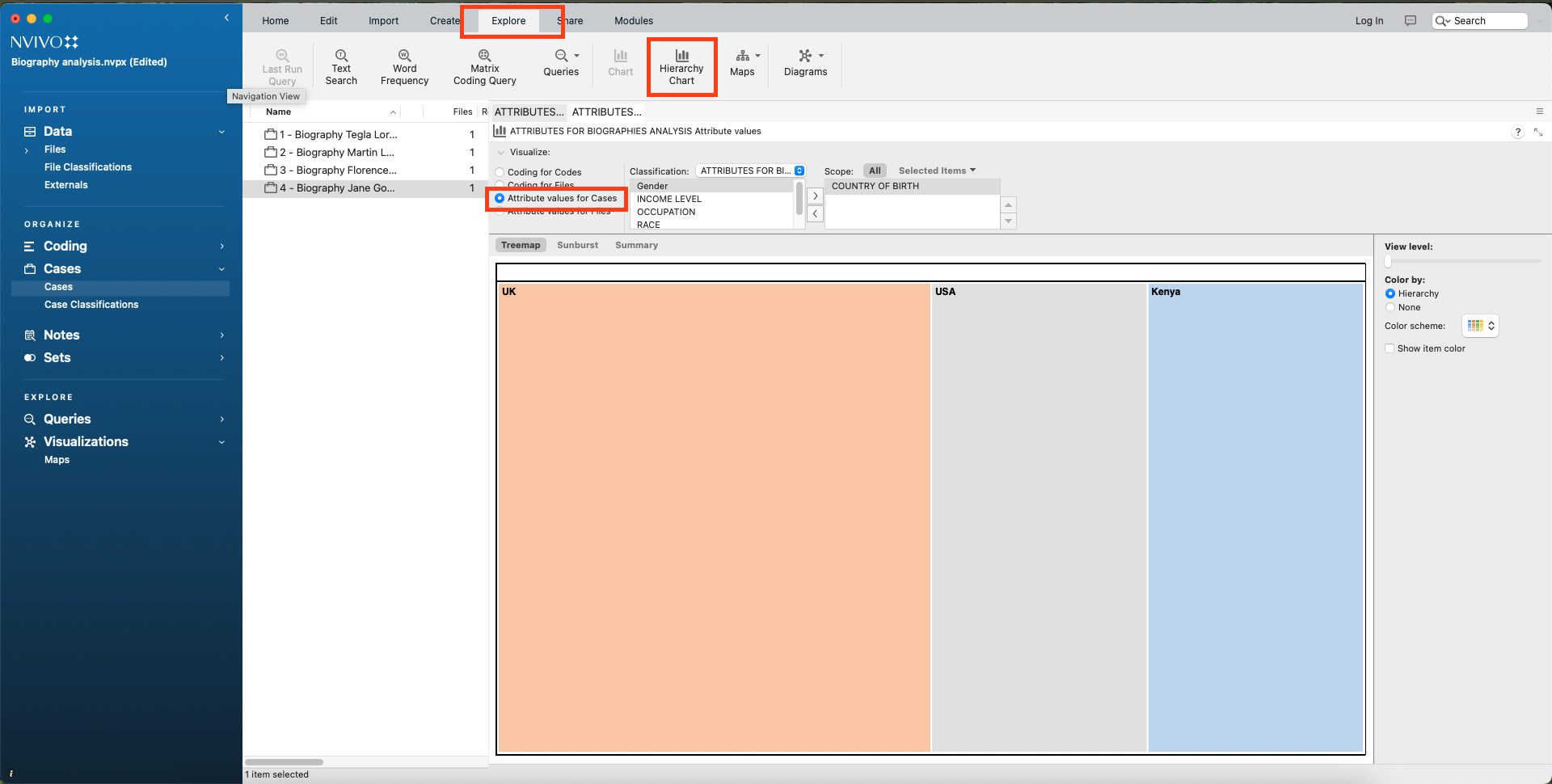The width and height of the screenshot is (1552, 784).
Task: Switch to the Sunburst tab
Action: click(577, 245)
